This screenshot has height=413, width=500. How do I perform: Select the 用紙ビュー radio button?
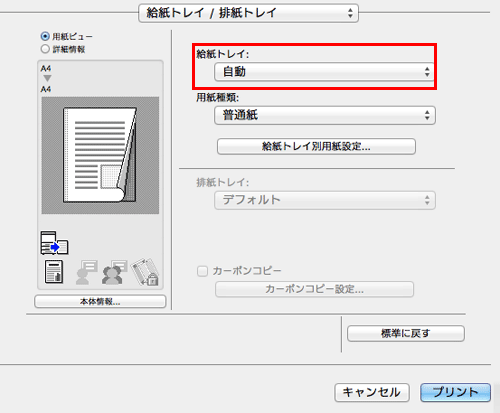tap(45, 36)
